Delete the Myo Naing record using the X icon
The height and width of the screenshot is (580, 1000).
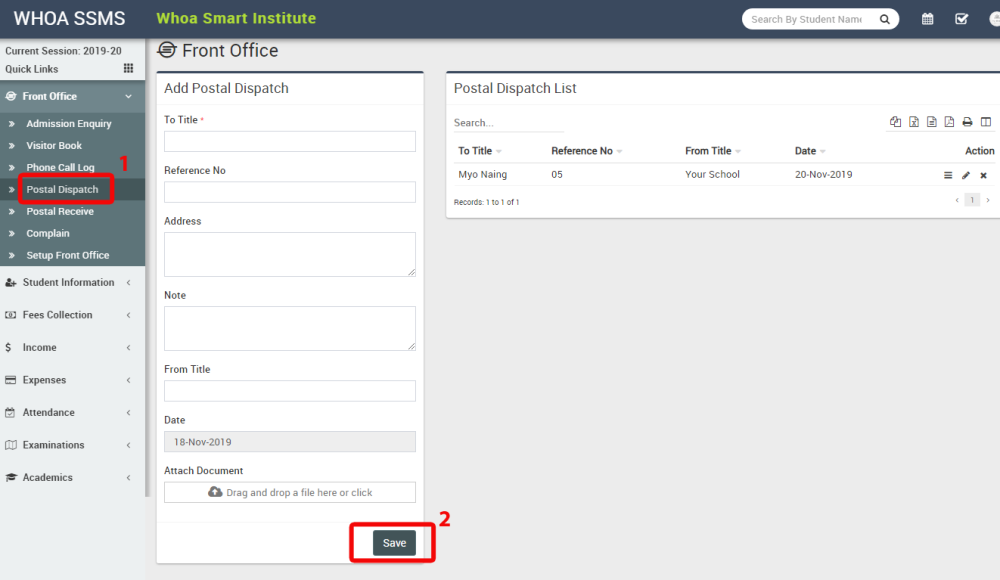(x=982, y=175)
